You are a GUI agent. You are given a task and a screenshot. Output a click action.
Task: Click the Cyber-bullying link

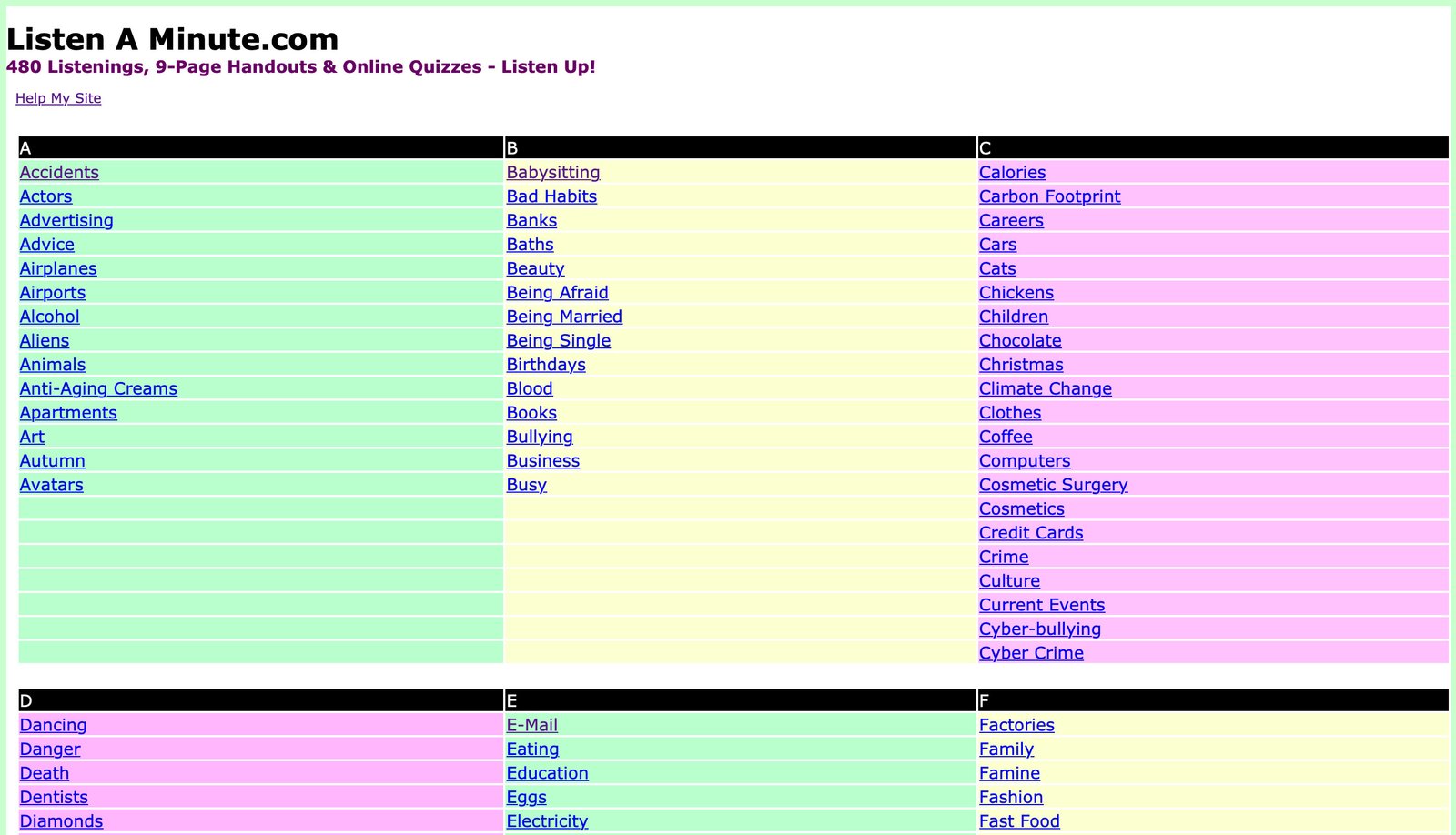1039,629
